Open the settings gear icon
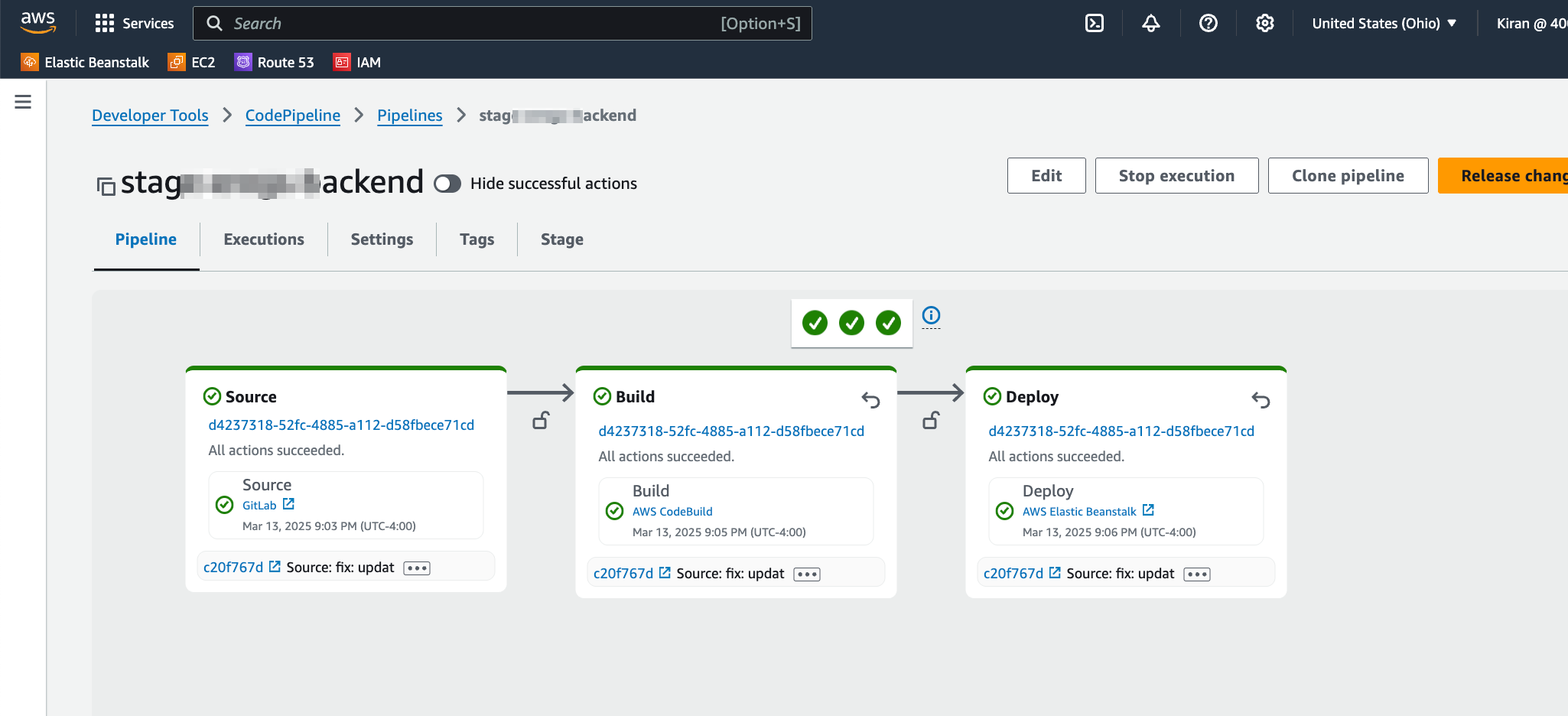 click(1265, 23)
